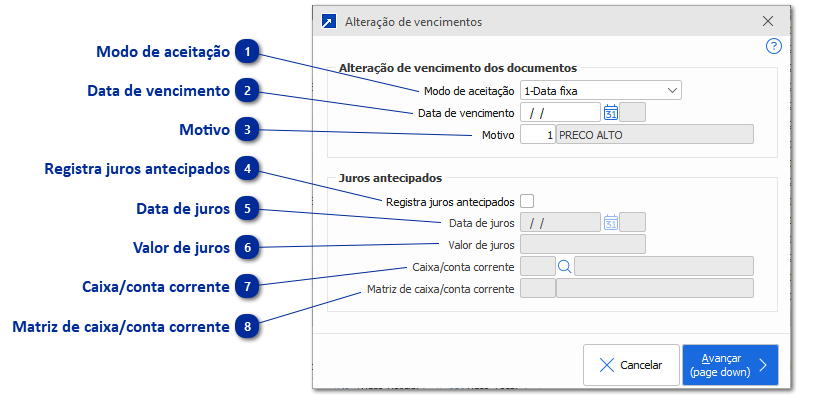Click the app icon in the title bar

(x=328, y=21)
